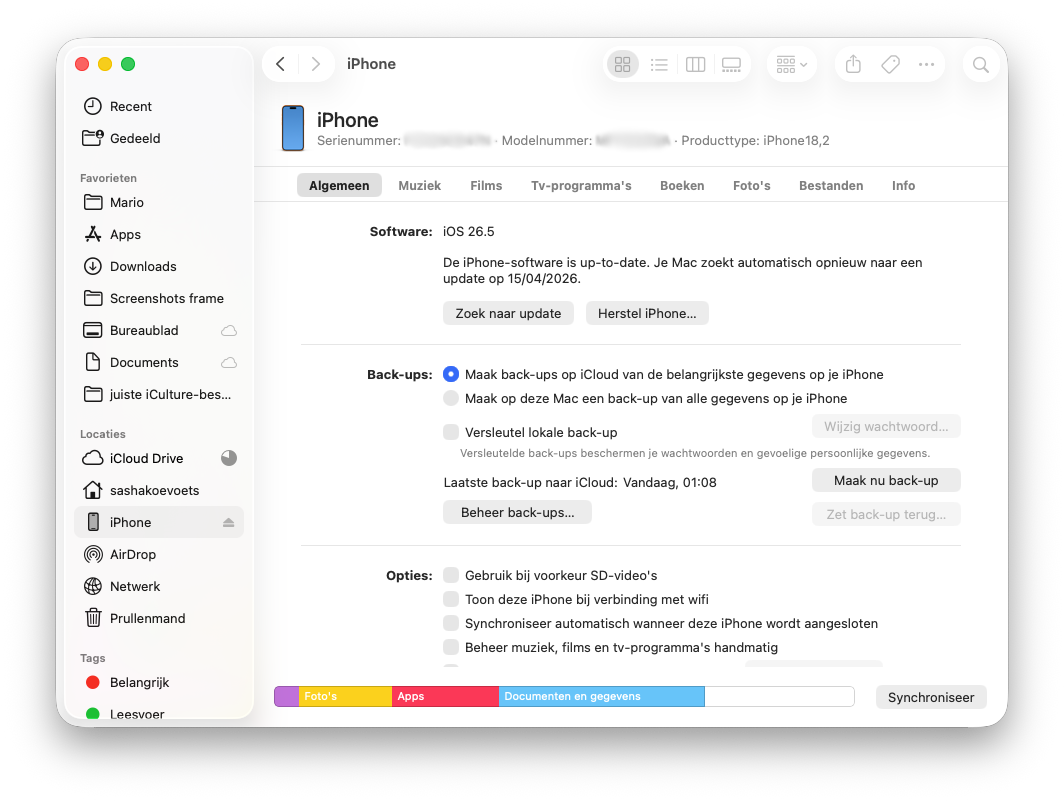Enable Versleutel lokale back-up checkbox
Viewport: 1064px width, 801px height.
tap(451, 433)
